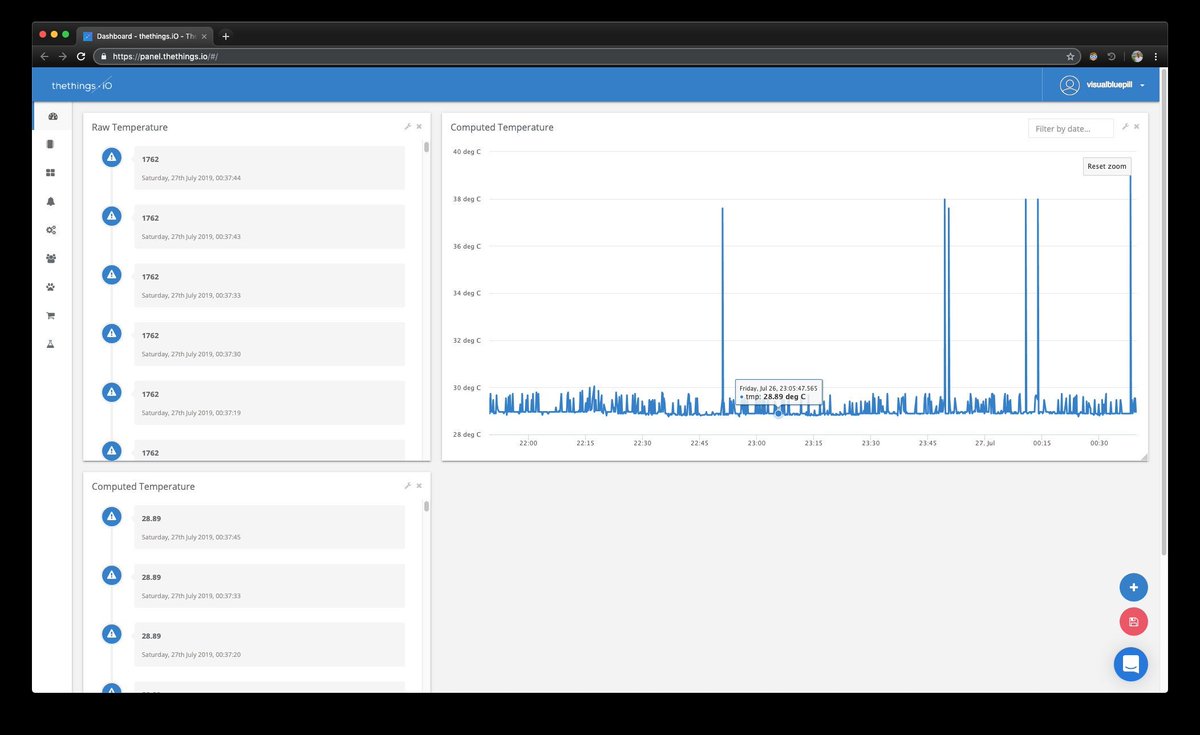Screen dimensions: 1200x735
Task: Click the wrench icon on Raw Temperature widget
Action: tap(407, 127)
